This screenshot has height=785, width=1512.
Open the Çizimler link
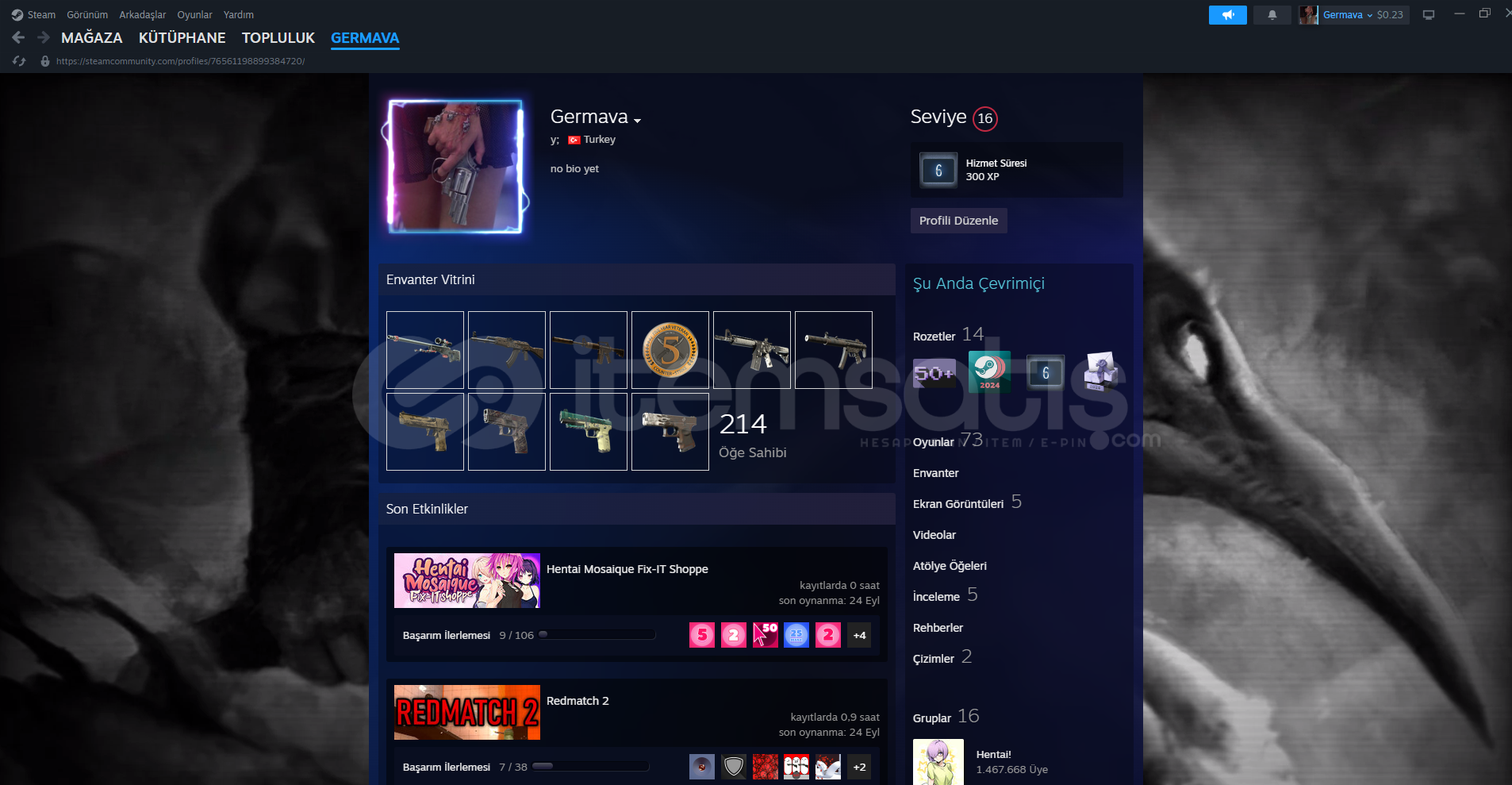(x=942, y=658)
